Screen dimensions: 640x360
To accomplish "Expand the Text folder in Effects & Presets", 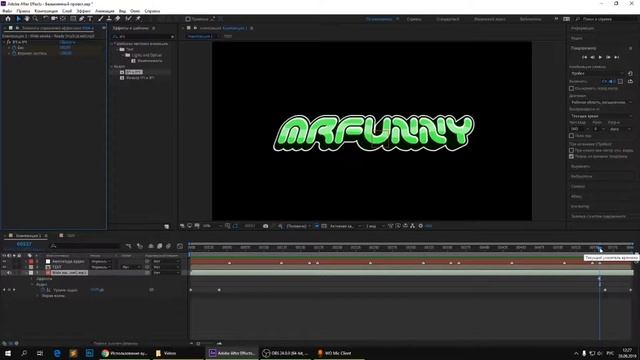I will point(117,49).
